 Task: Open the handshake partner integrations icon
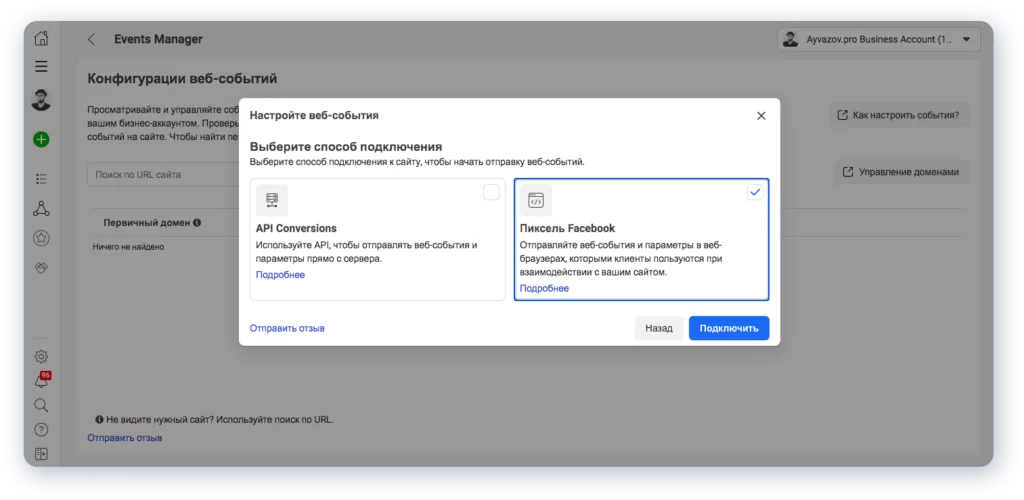tap(41, 268)
